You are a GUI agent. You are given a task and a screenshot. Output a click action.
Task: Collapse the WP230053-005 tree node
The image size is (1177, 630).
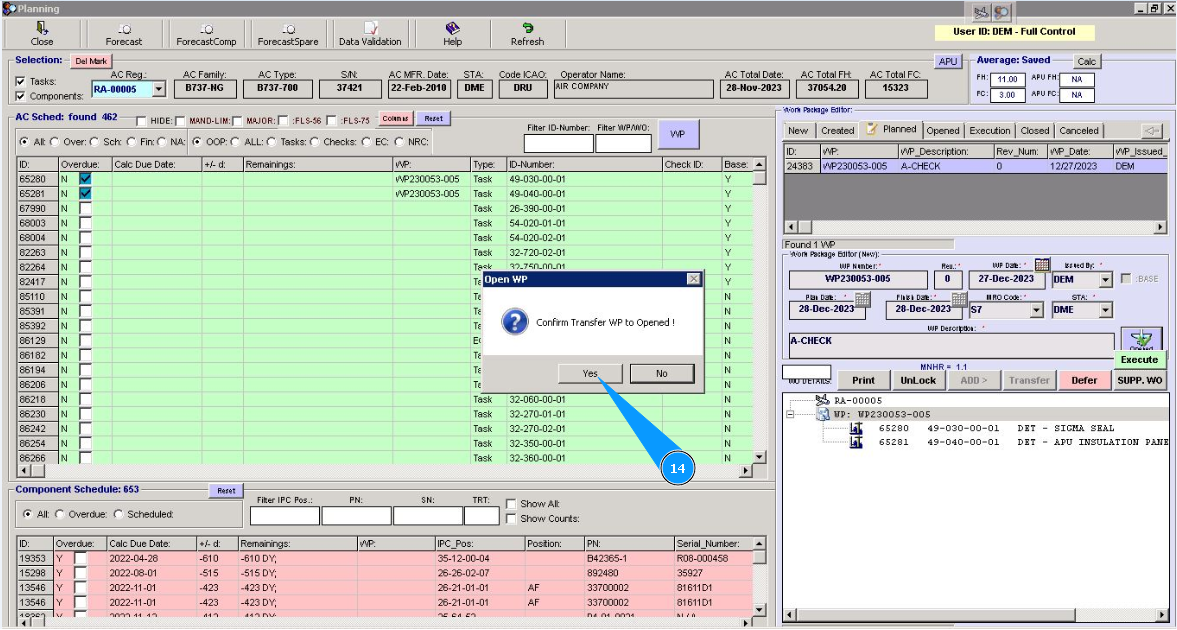tap(791, 414)
